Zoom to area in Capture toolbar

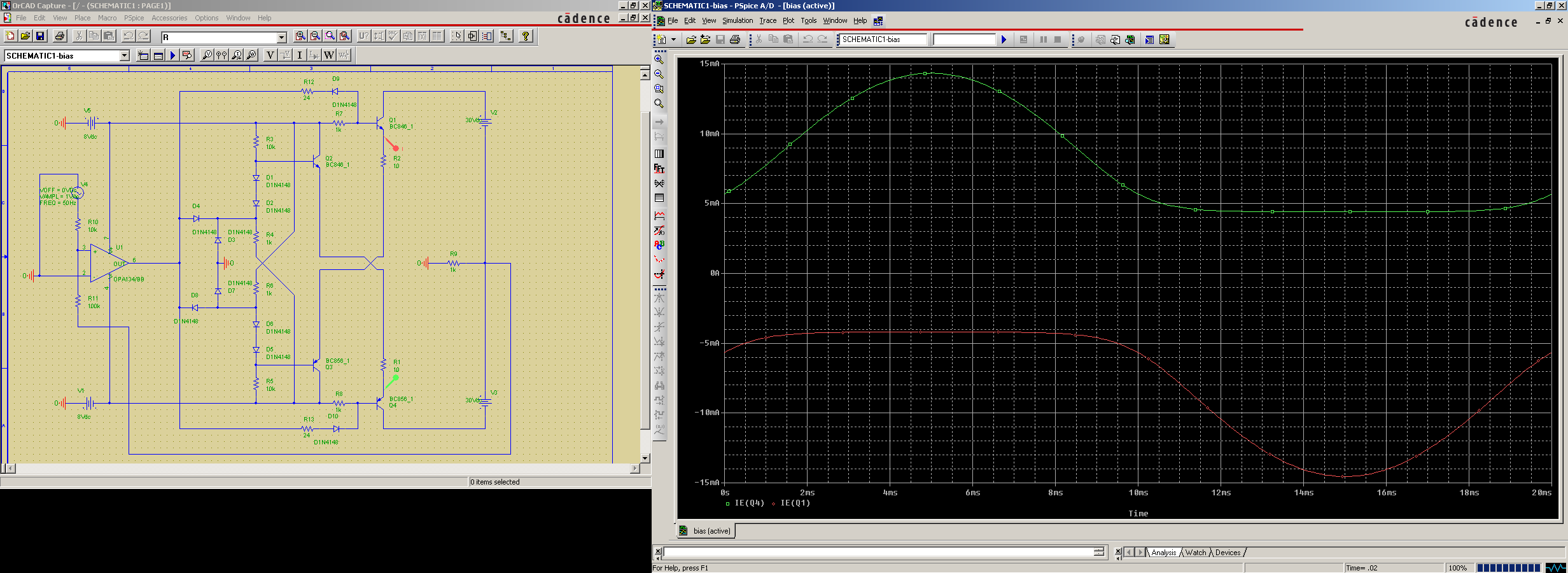click(x=330, y=36)
